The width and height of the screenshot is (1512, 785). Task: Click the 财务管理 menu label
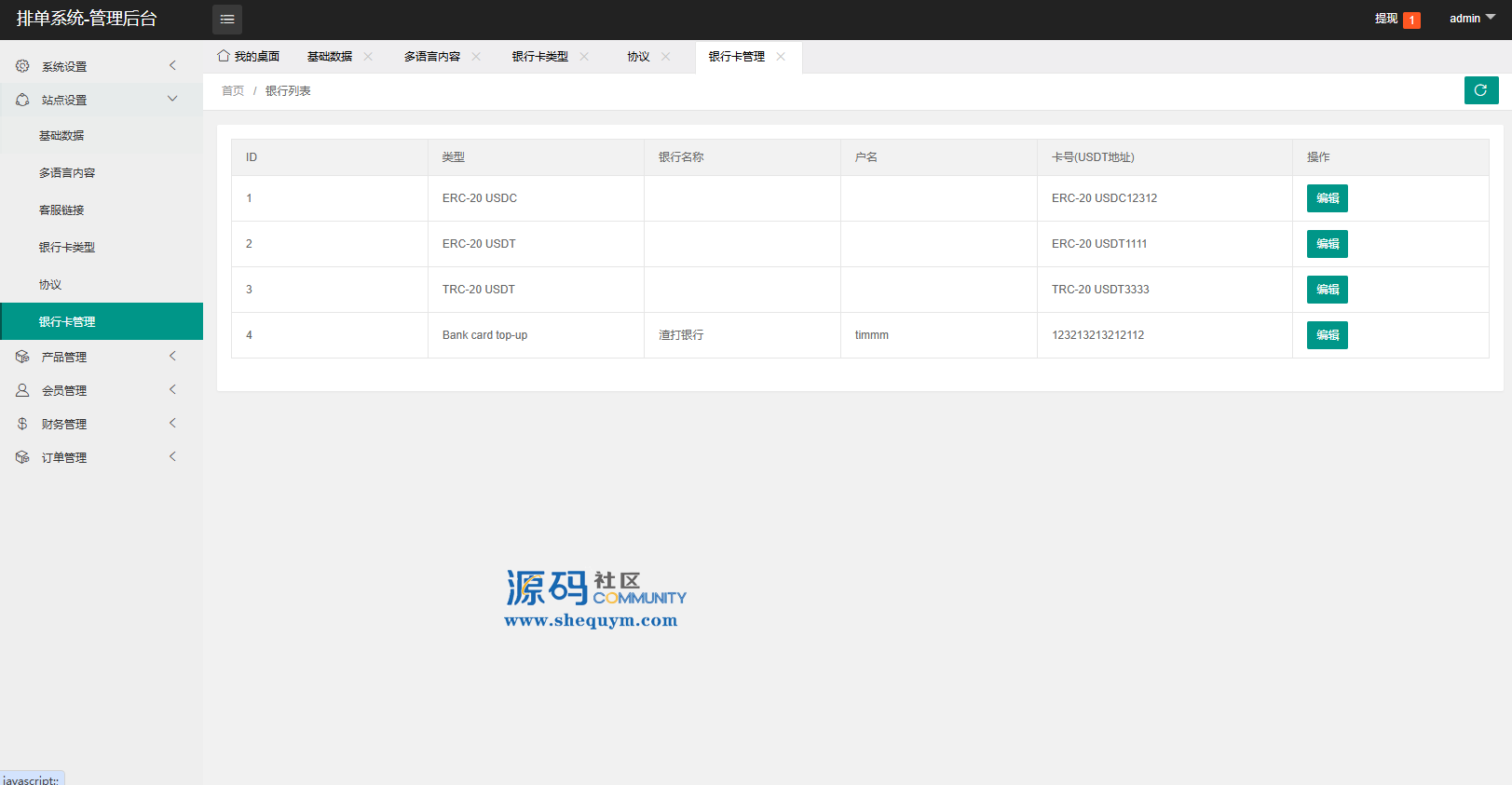pyautogui.click(x=64, y=425)
